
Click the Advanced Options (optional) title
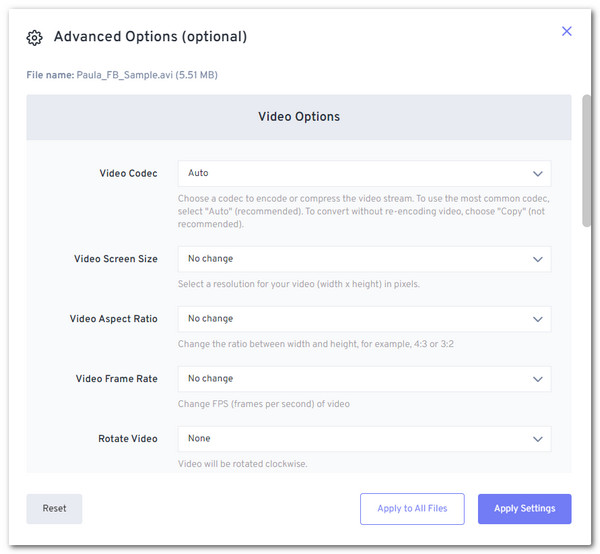point(150,37)
